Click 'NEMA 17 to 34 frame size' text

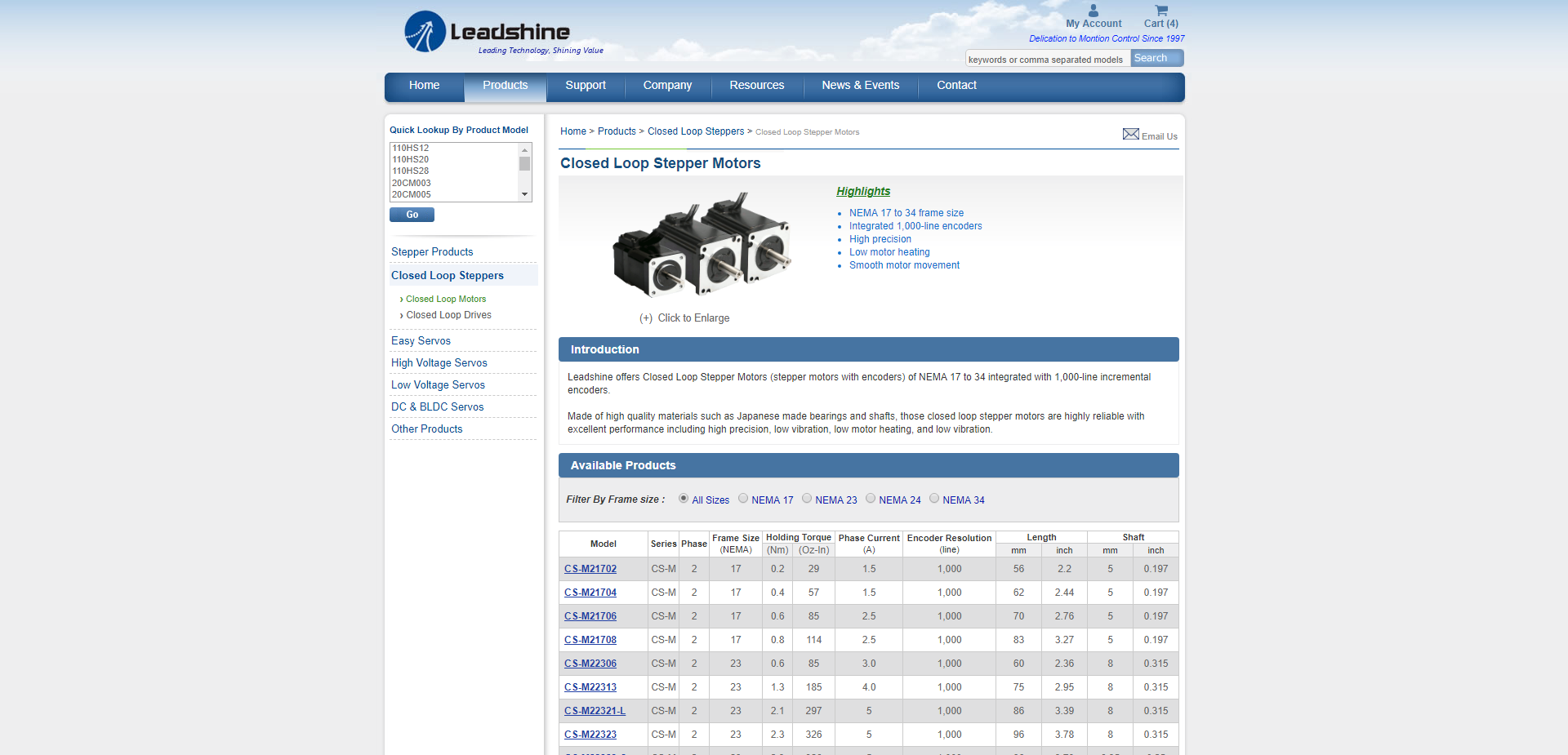tap(906, 213)
